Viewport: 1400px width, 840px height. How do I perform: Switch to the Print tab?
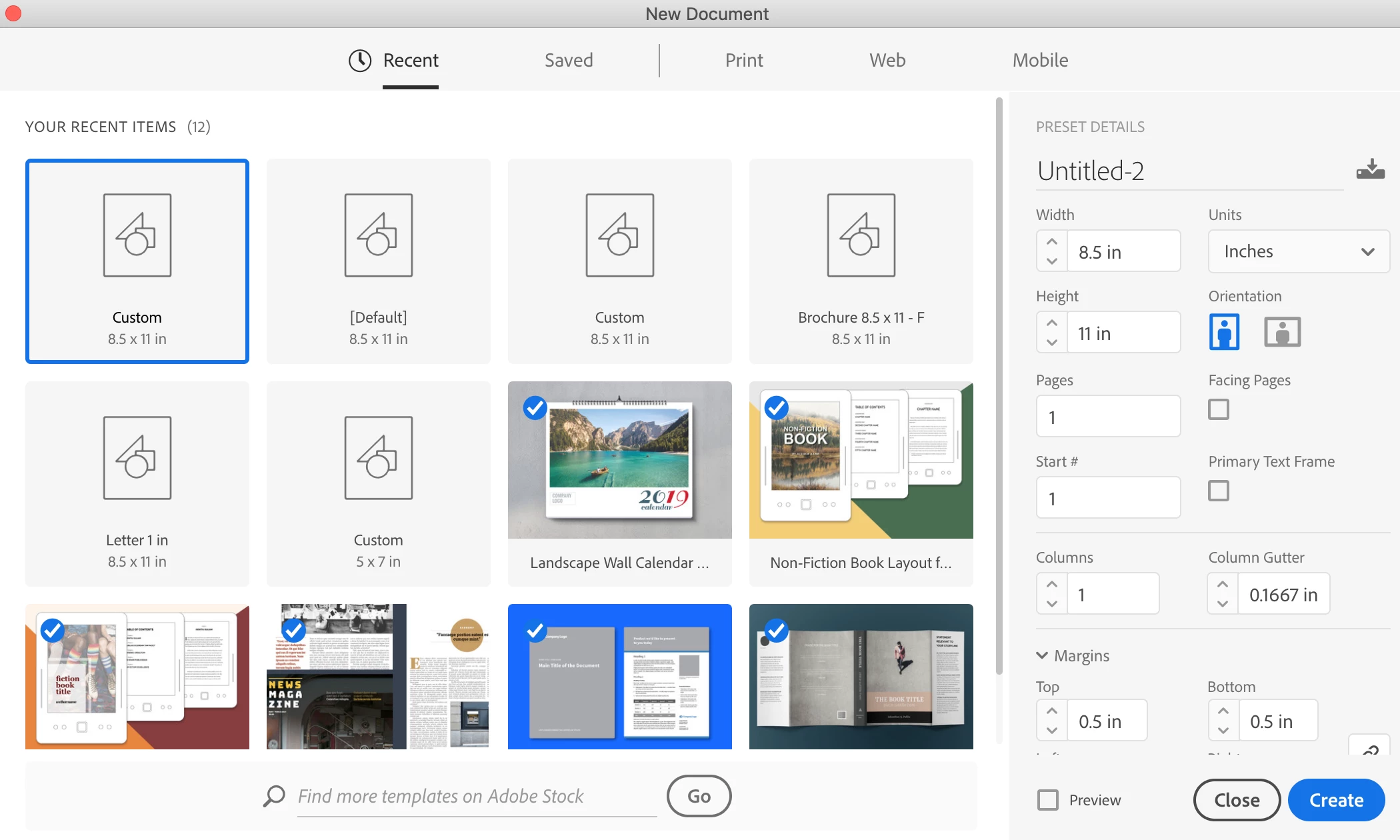pos(744,61)
